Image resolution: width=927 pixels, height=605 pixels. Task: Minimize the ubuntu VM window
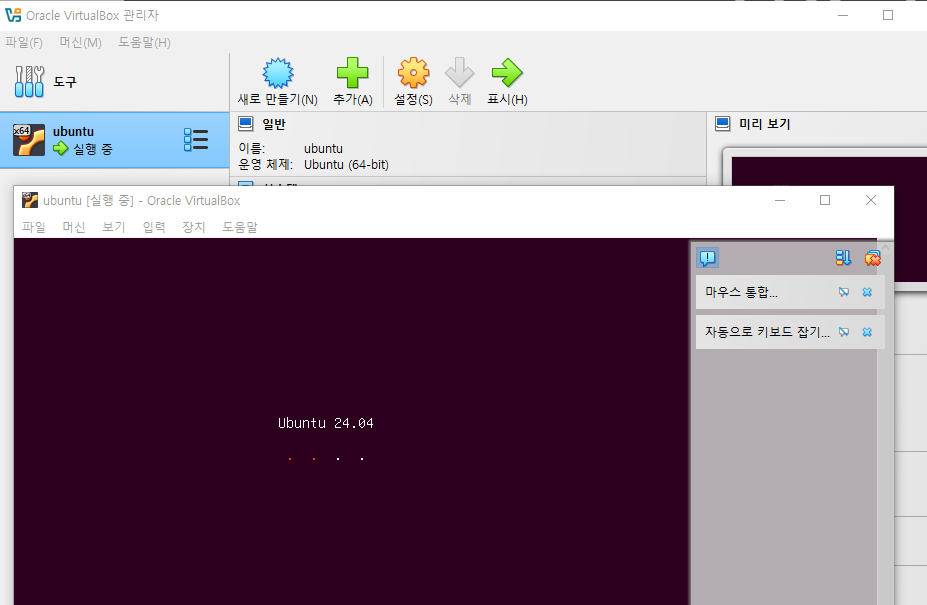click(x=780, y=200)
